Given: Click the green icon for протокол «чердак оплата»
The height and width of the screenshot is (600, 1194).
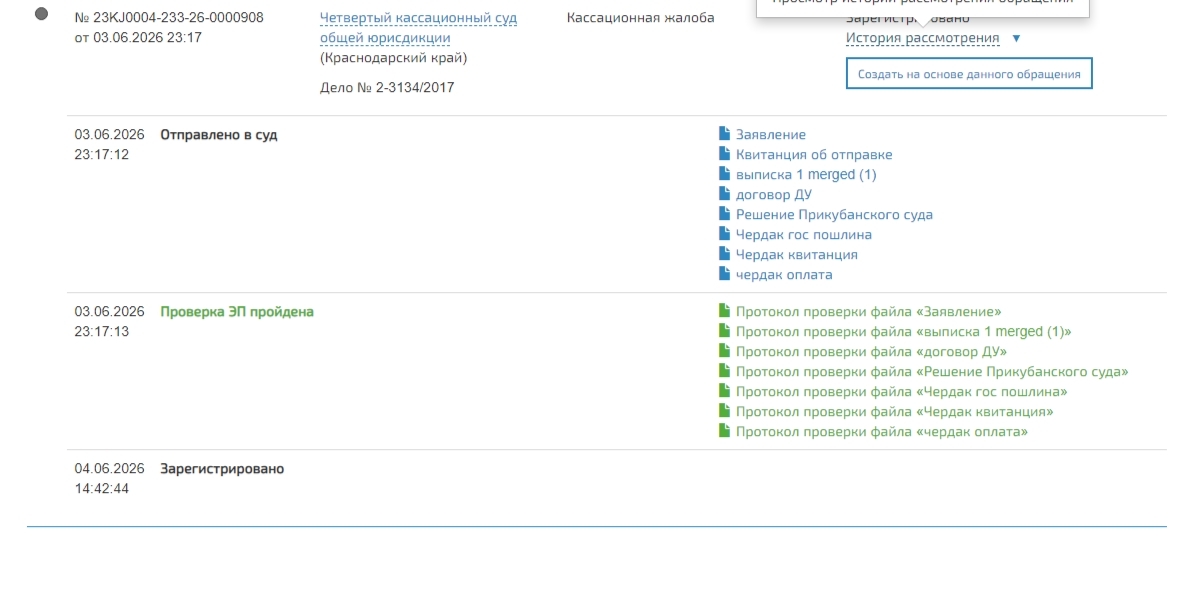Looking at the screenshot, I should [724, 430].
